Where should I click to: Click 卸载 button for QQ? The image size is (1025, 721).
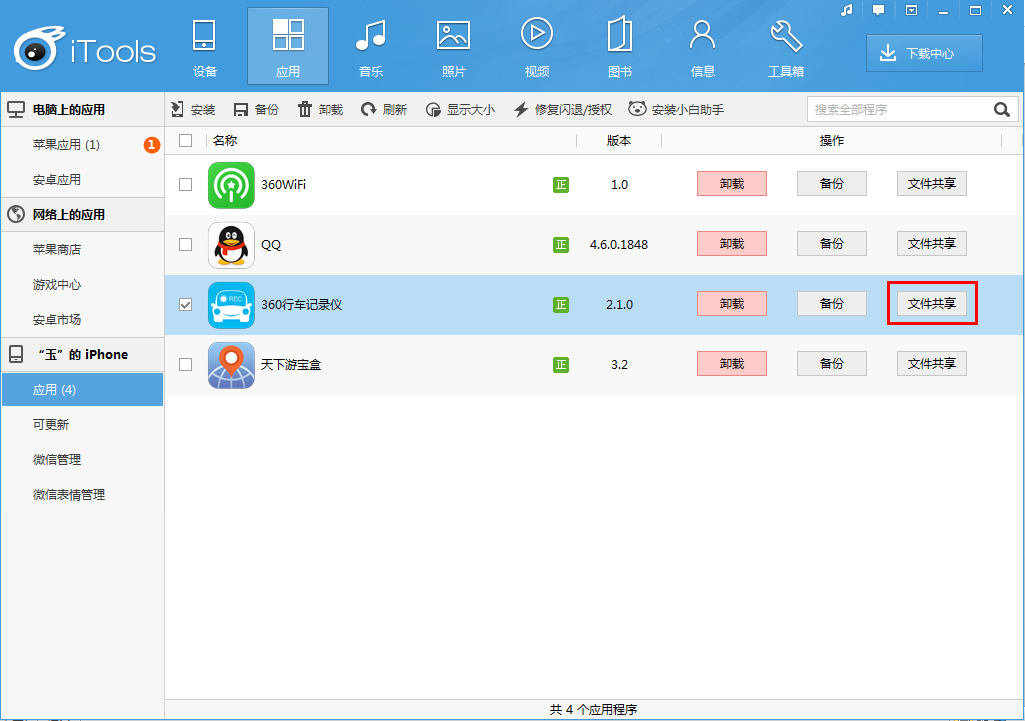point(731,244)
